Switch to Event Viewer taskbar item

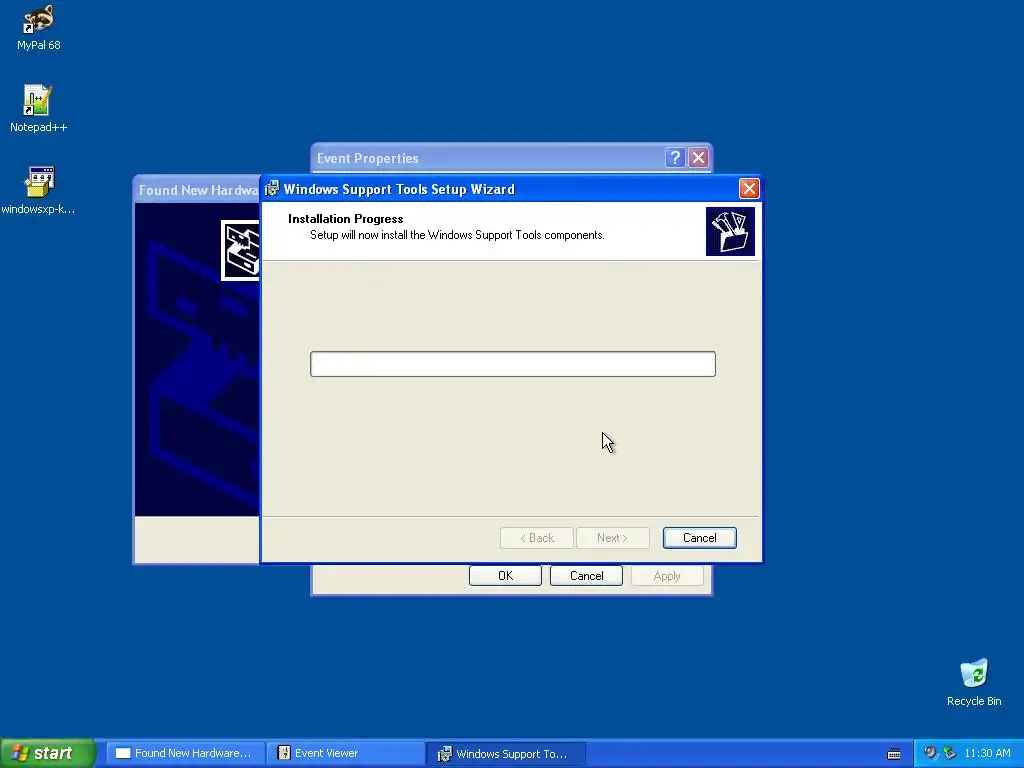345,753
